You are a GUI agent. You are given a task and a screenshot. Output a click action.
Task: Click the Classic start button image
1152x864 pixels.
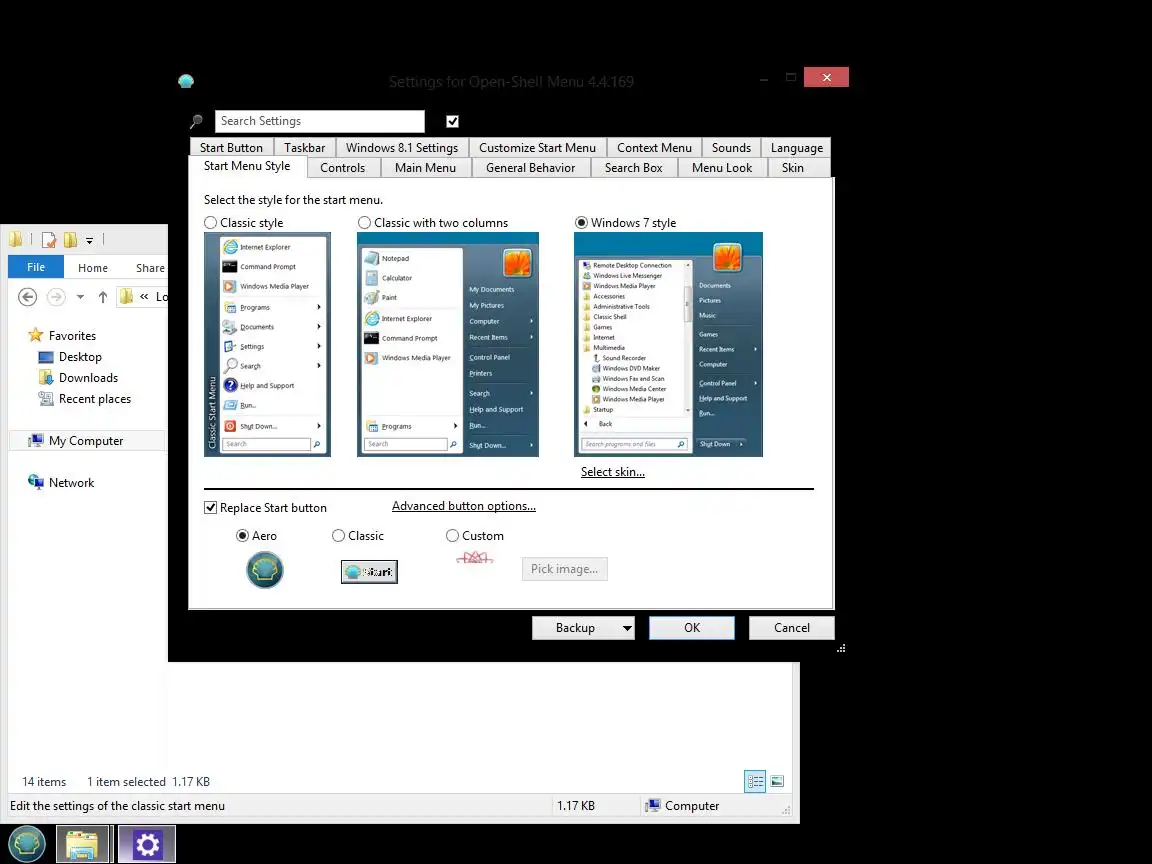[369, 572]
